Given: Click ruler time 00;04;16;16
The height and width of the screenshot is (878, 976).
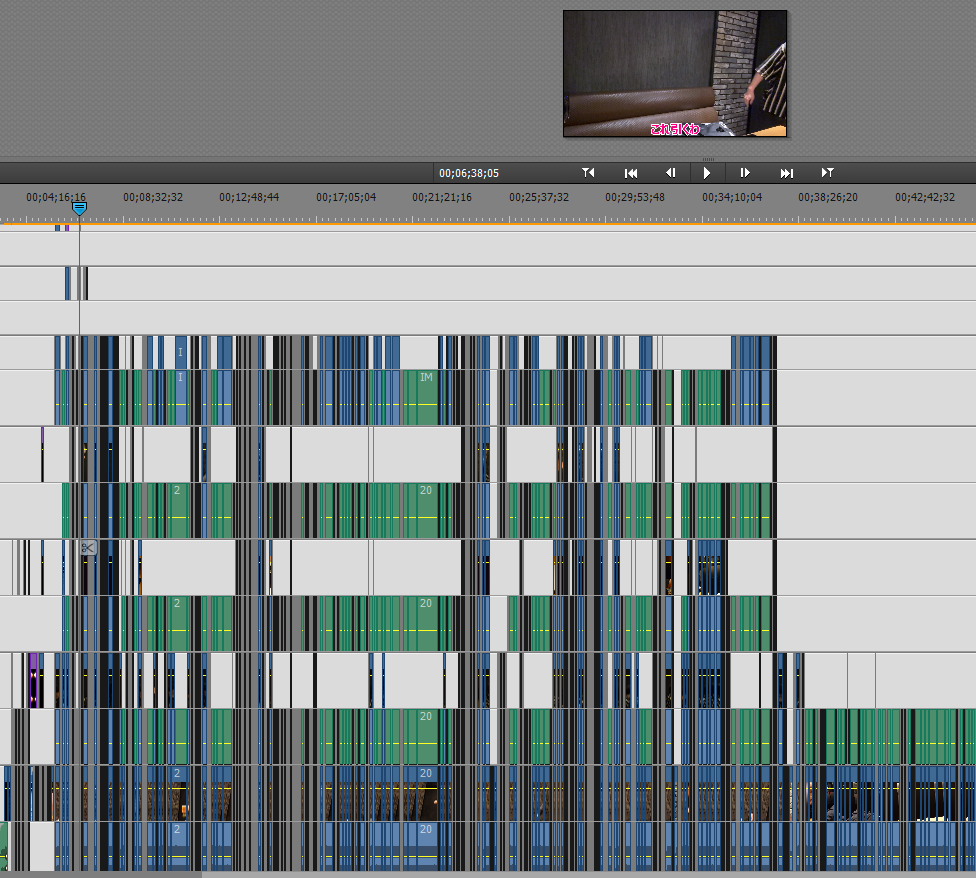Looking at the screenshot, I should 56,197.
